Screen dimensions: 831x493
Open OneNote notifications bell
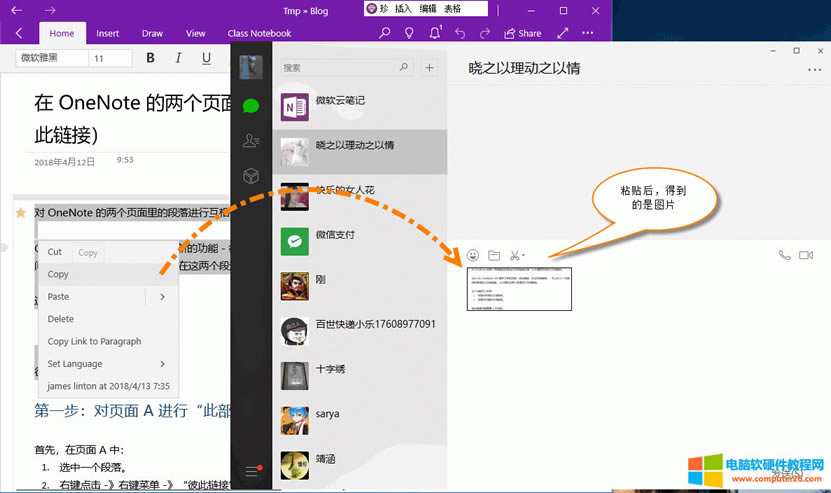click(x=435, y=33)
